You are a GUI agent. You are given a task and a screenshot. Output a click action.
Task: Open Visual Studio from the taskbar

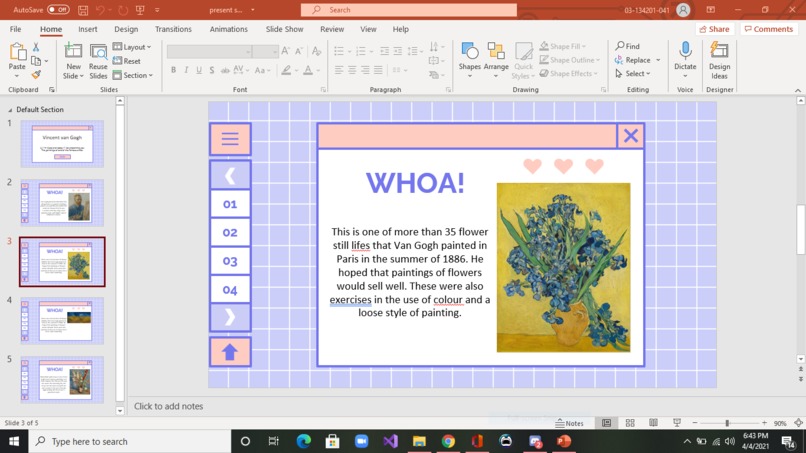(390, 441)
